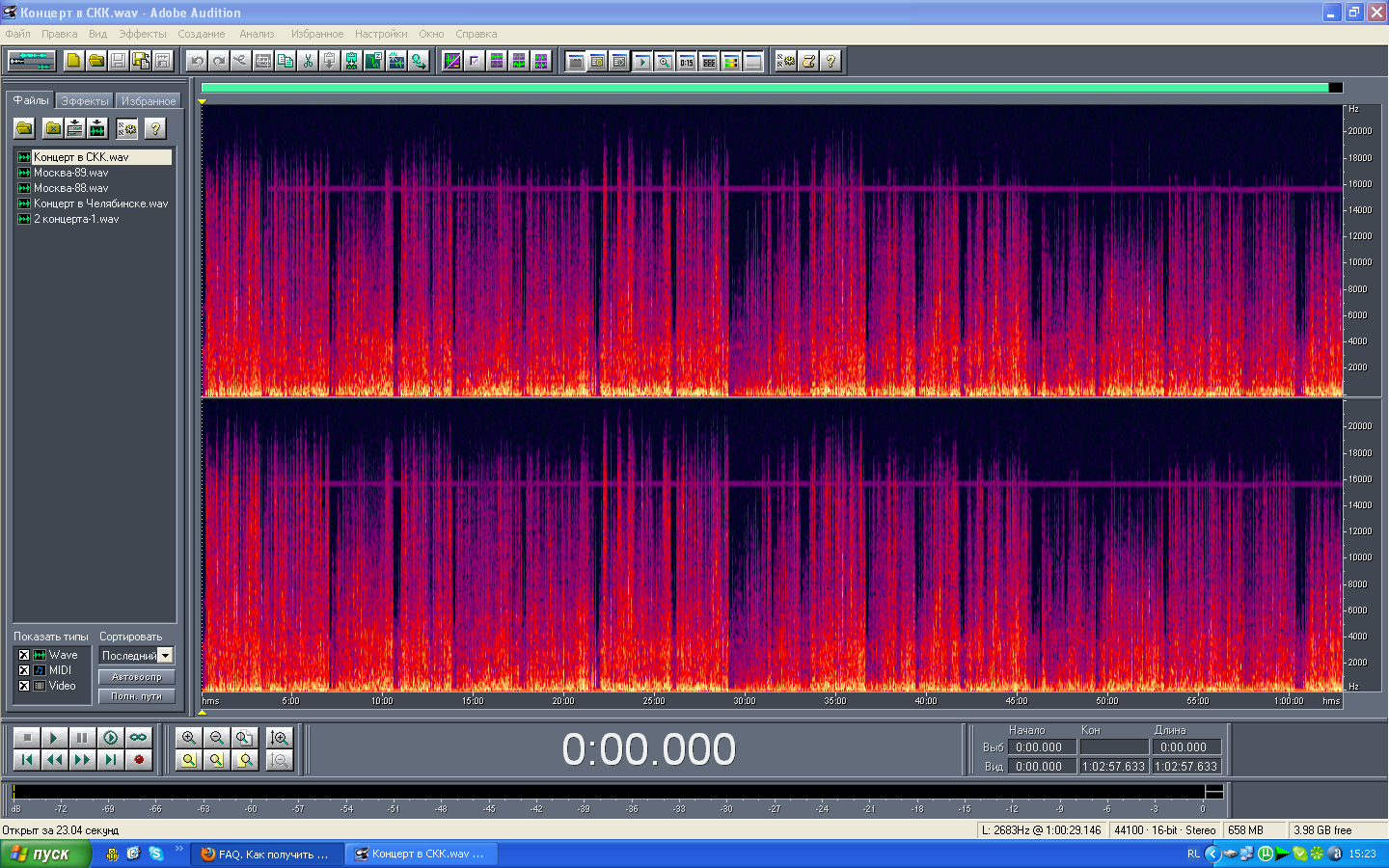Click the Record button in transport controls
The width and height of the screenshot is (1389, 868).
(139, 760)
